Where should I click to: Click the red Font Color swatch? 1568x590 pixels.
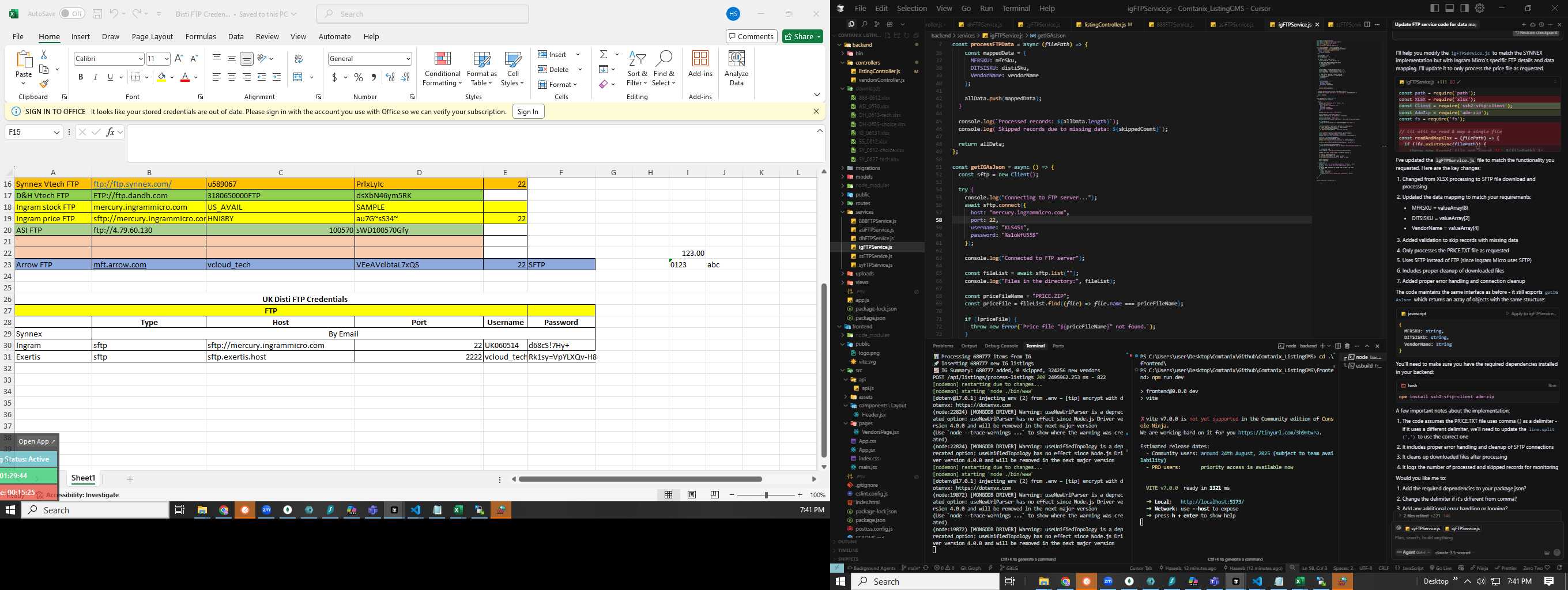[185, 77]
